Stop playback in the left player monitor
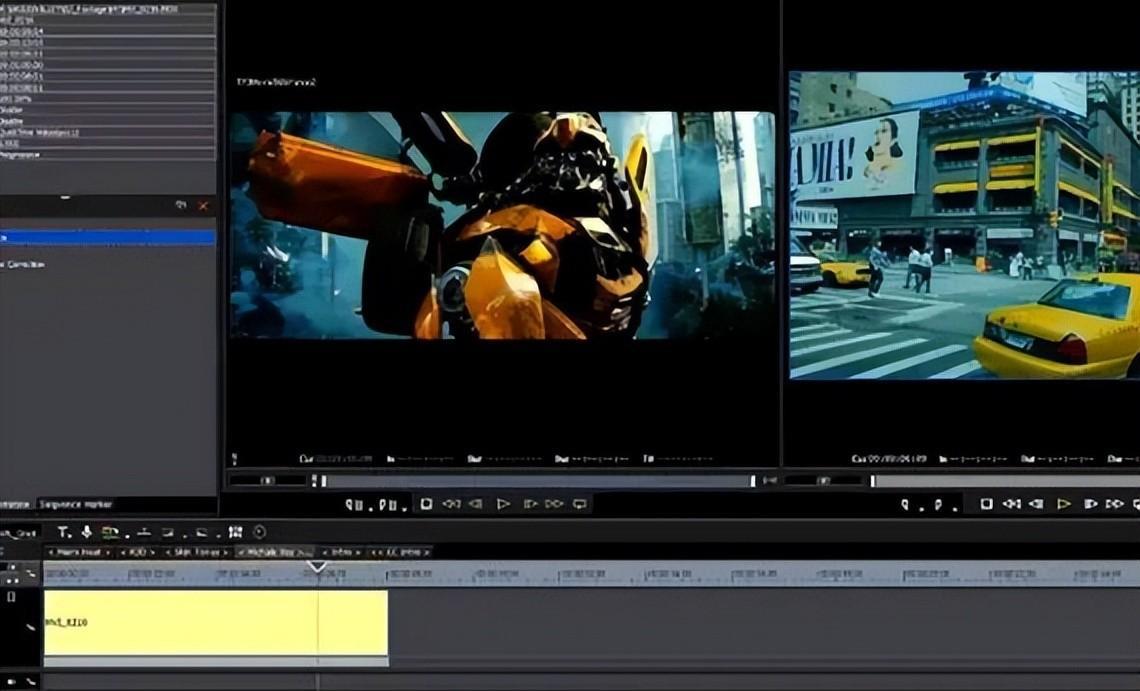The image size is (1140, 691). (x=427, y=503)
